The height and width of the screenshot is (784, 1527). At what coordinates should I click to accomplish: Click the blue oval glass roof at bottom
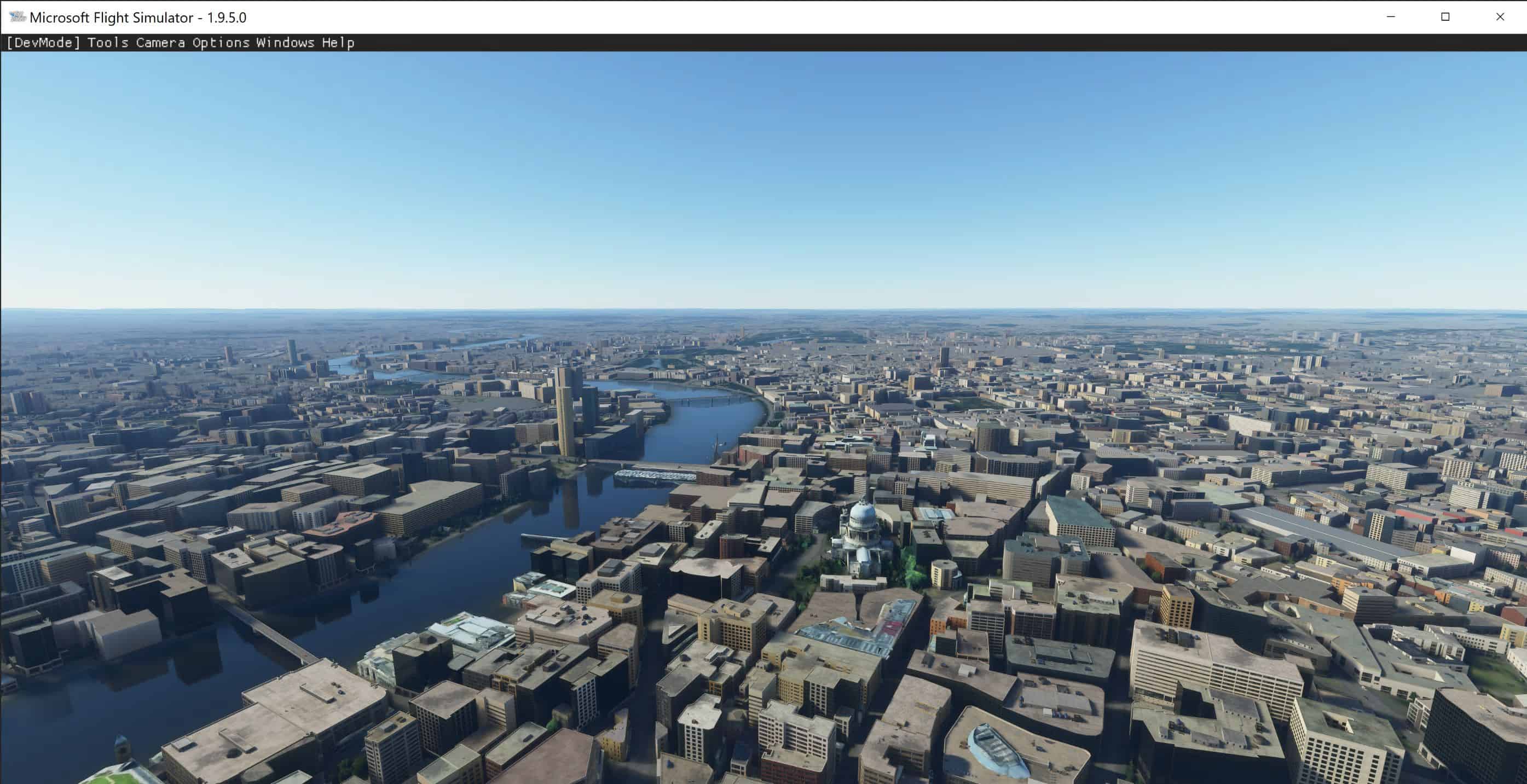996,751
